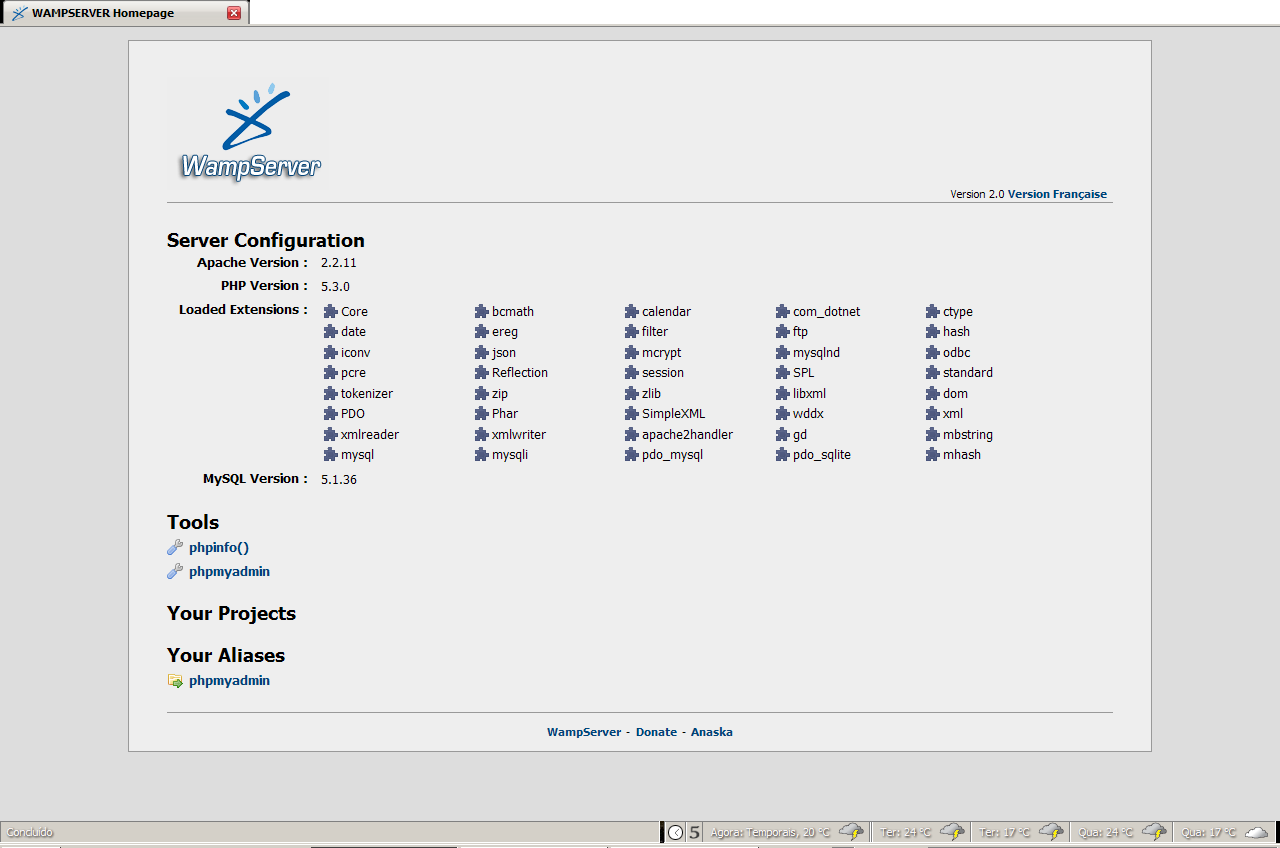Click the storm icon for Ter: 24 °C
Viewport: 1280px width, 848px height.
pos(951,832)
